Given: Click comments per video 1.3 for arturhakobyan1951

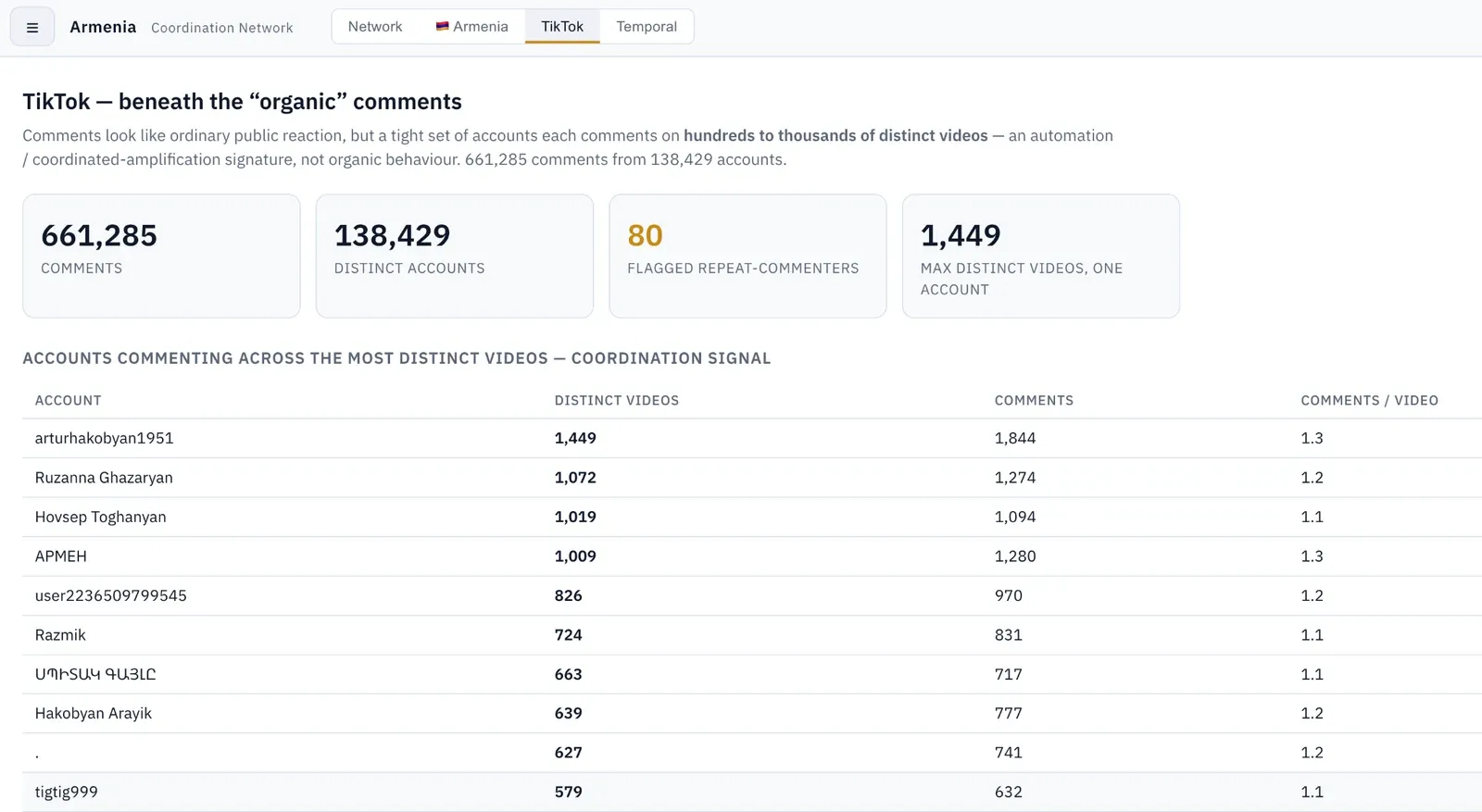Looking at the screenshot, I should 1312,438.
